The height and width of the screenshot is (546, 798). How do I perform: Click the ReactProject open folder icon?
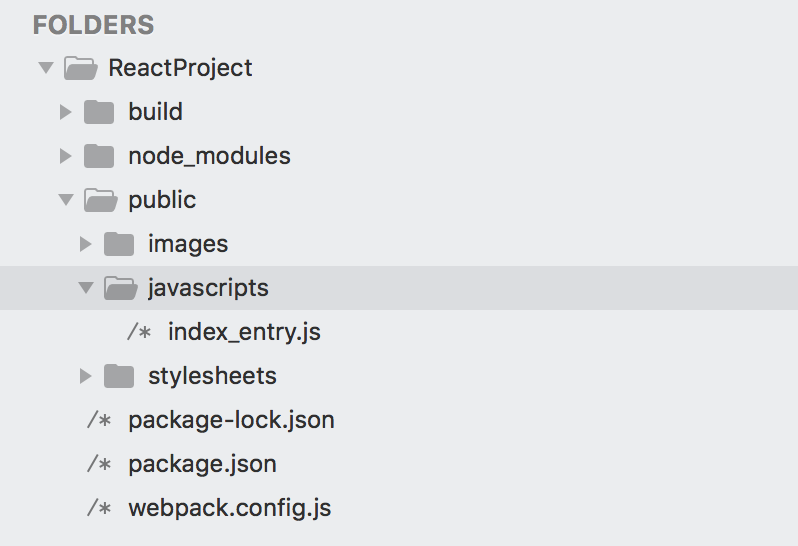point(80,68)
